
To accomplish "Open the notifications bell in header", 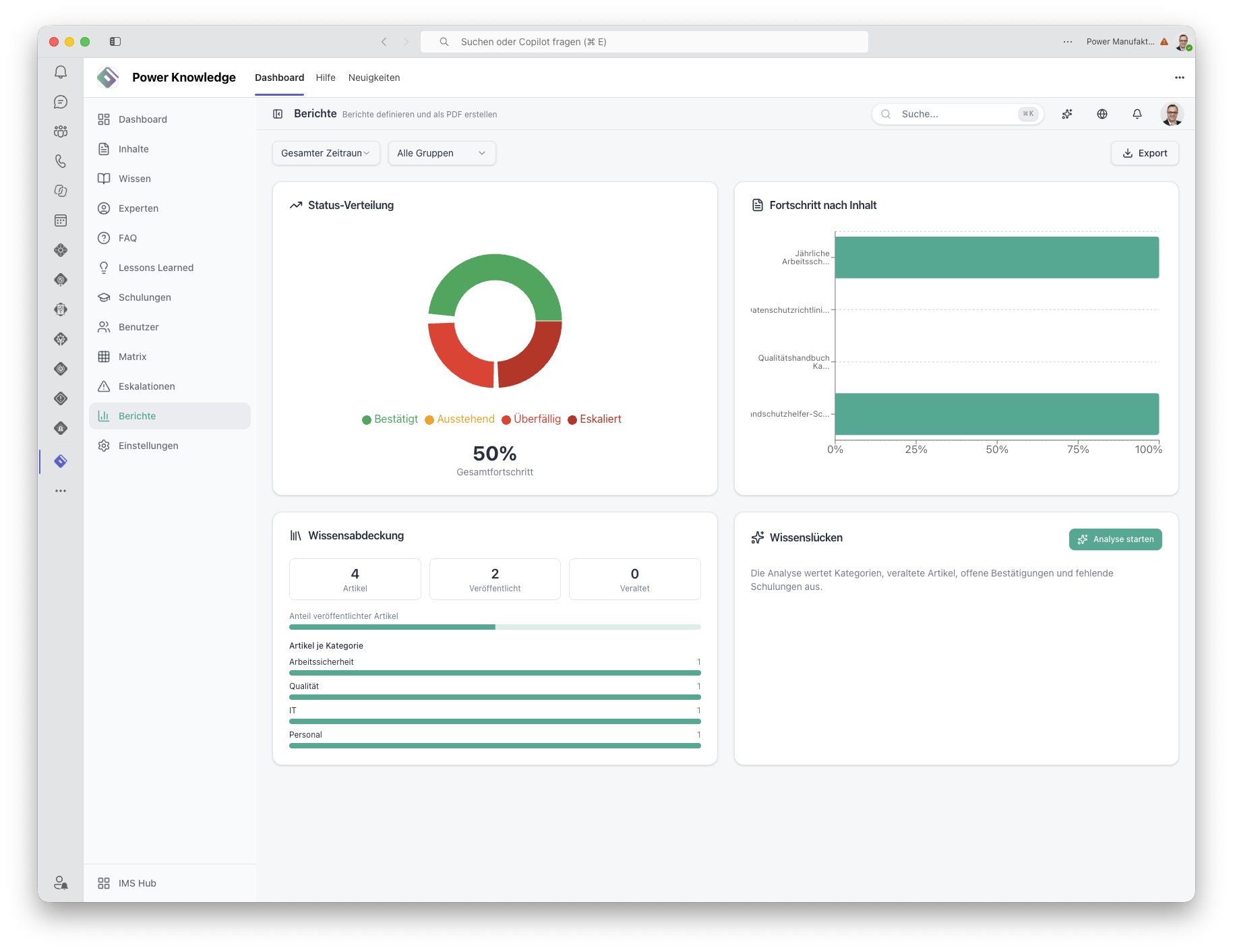I will click(x=1137, y=114).
